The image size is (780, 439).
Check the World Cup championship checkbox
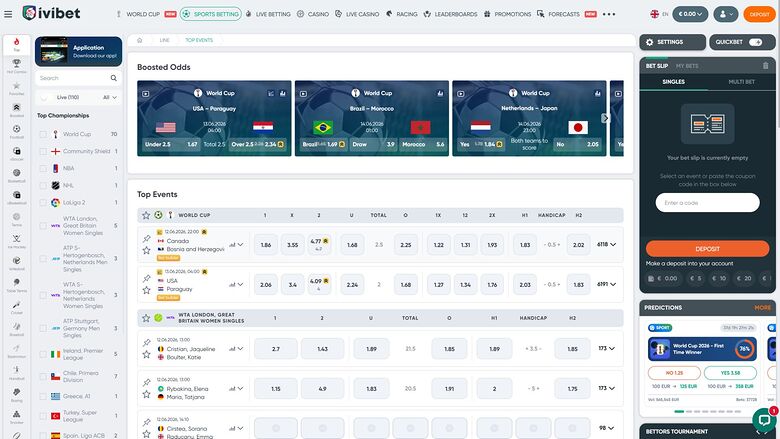point(43,134)
